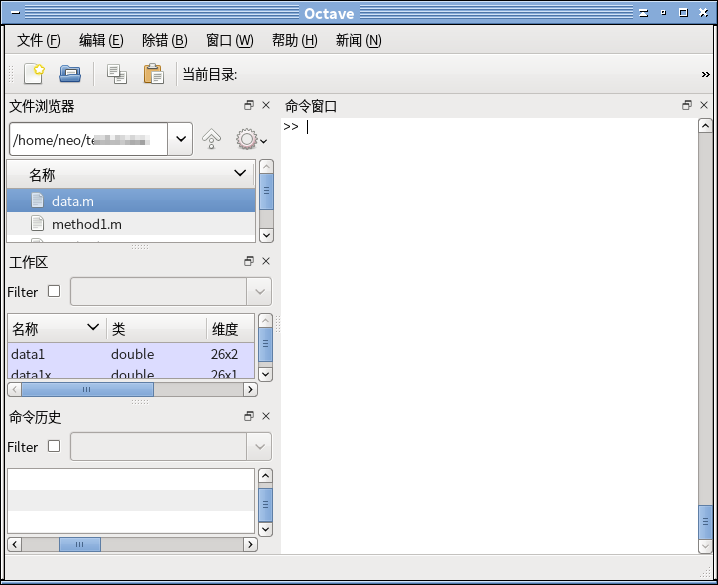The height and width of the screenshot is (585, 718).
Task: Click the Copy toolbar icon
Action: (x=117, y=74)
